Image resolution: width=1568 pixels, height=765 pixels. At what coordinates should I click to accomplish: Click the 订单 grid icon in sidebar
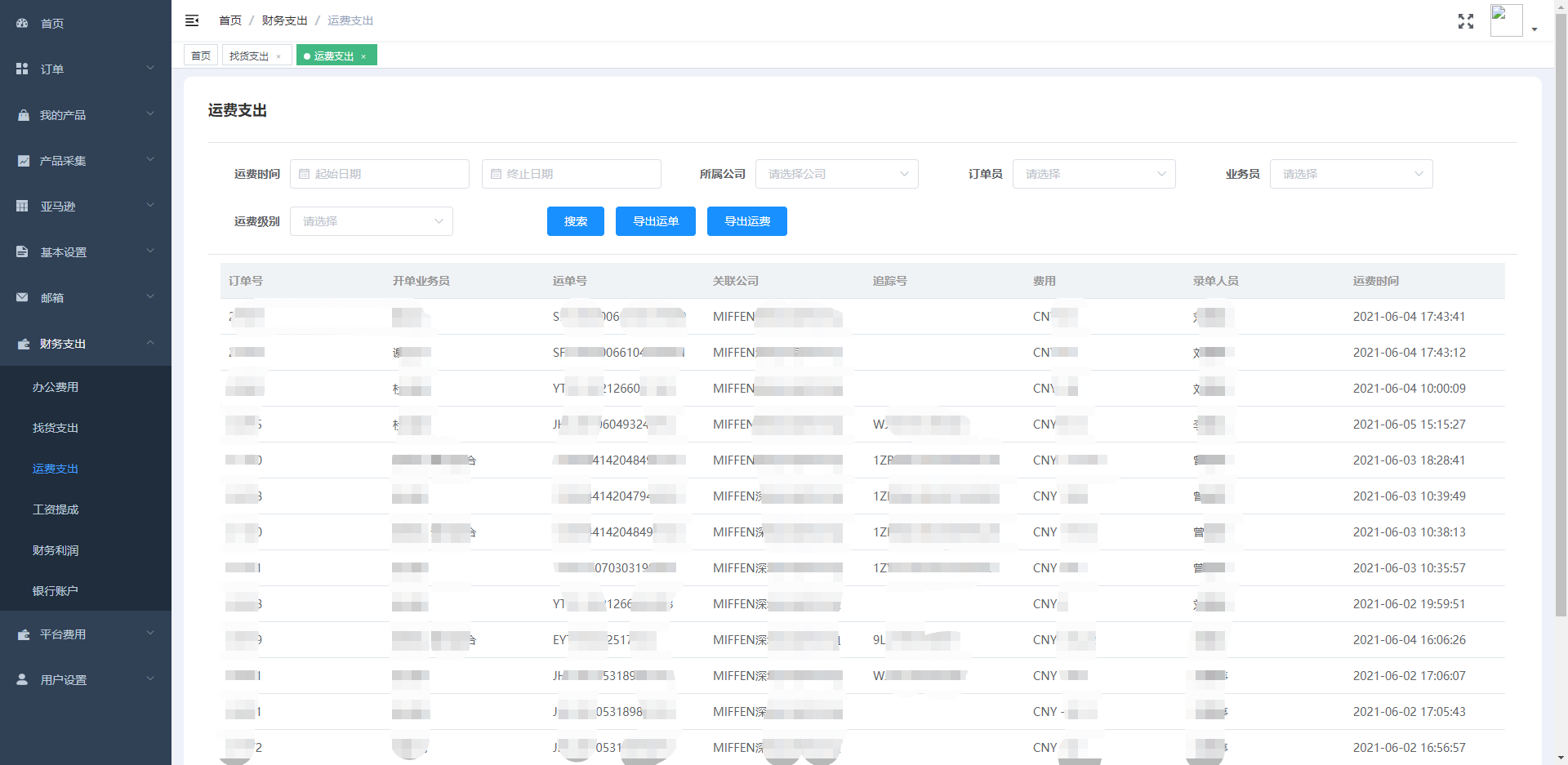(x=23, y=69)
